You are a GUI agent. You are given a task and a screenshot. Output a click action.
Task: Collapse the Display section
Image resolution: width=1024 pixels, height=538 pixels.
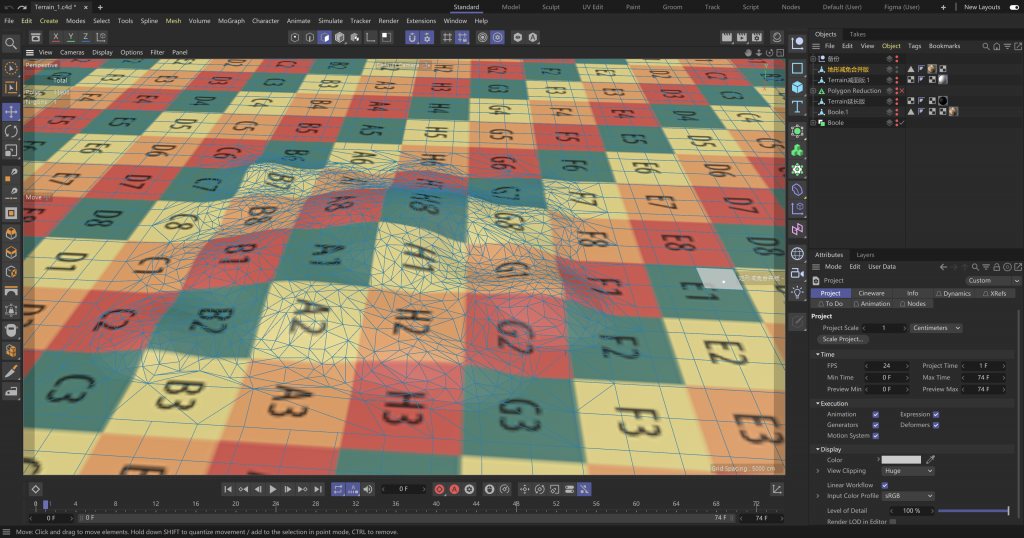818,449
